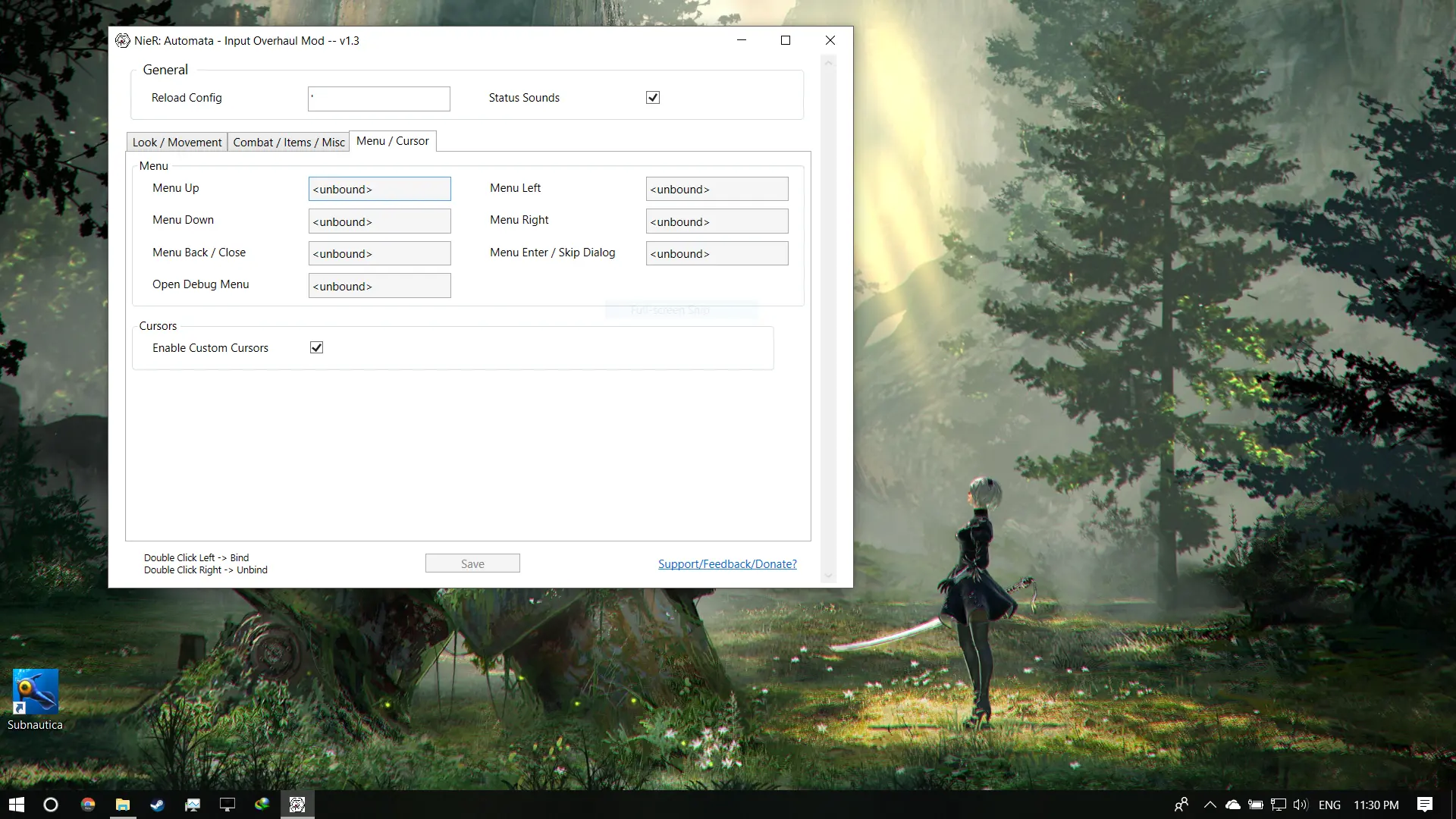Viewport: 1456px width, 819px height.
Task: Open Cortana search circle in taskbar
Action: coord(51,805)
